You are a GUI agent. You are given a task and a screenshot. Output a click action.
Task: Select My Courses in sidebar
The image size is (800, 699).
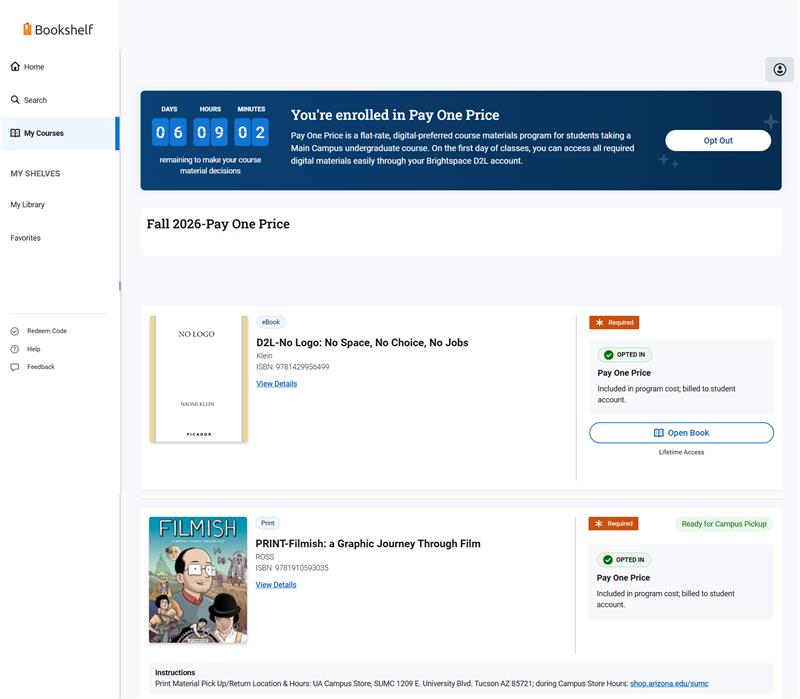(60, 133)
